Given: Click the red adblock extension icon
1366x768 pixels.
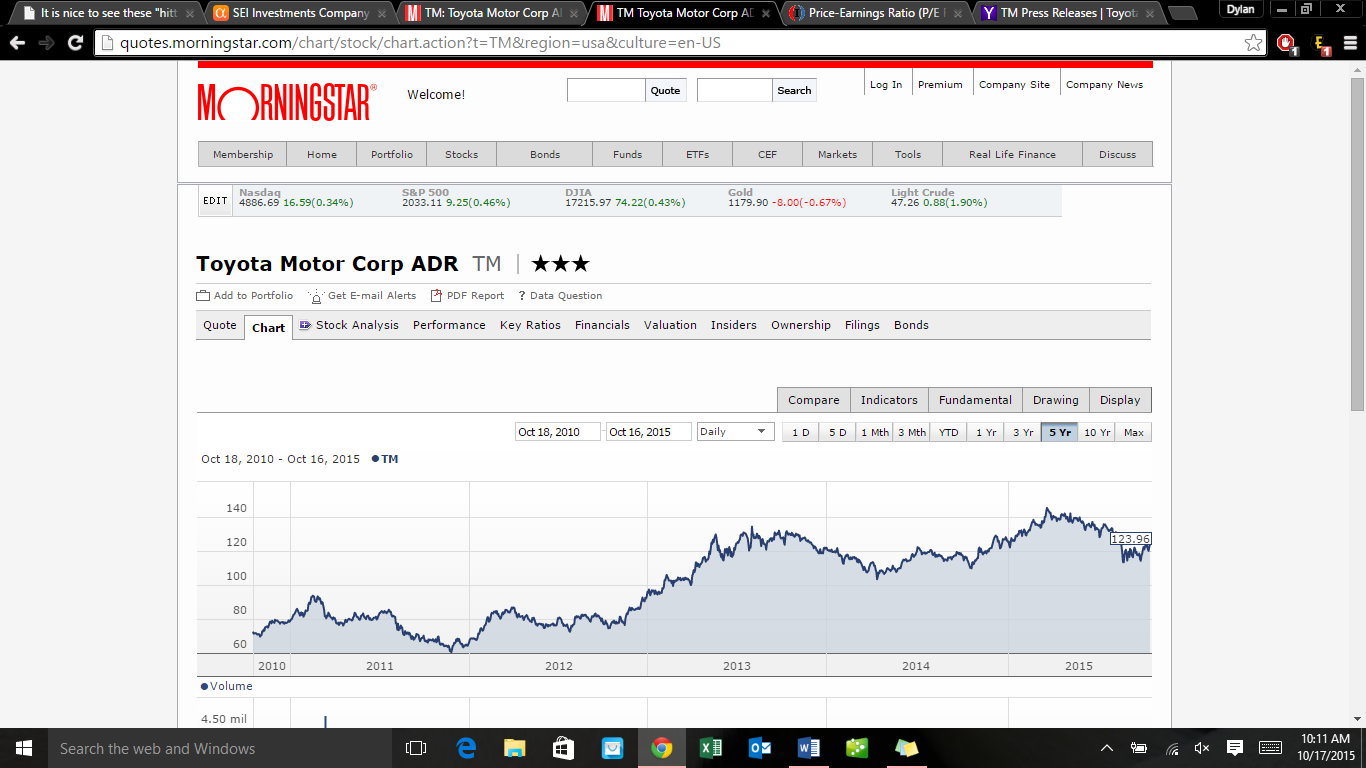Looking at the screenshot, I should click(x=1286, y=43).
